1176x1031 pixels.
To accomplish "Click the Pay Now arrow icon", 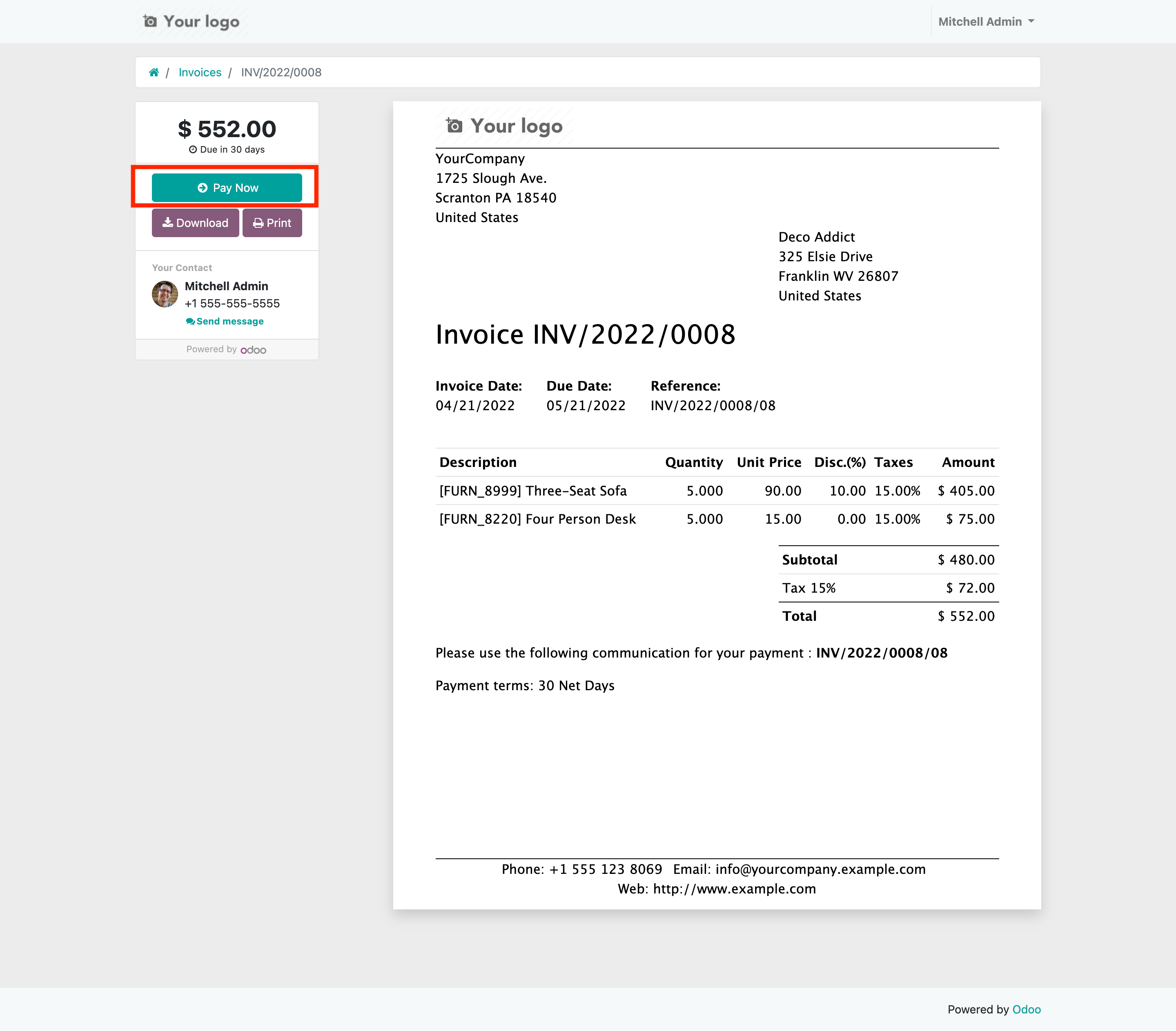I will (203, 188).
